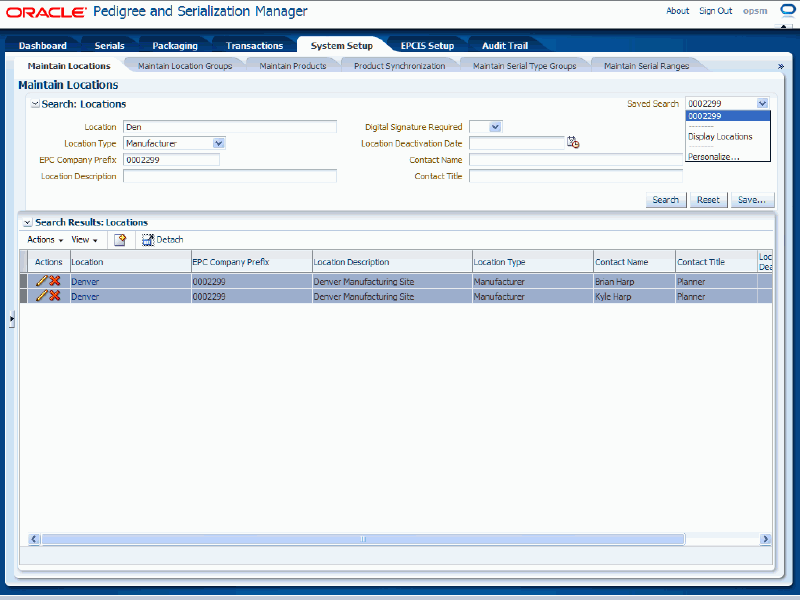
Task: Select 0002299 in Saved Search list
Action: (x=728, y=116)
